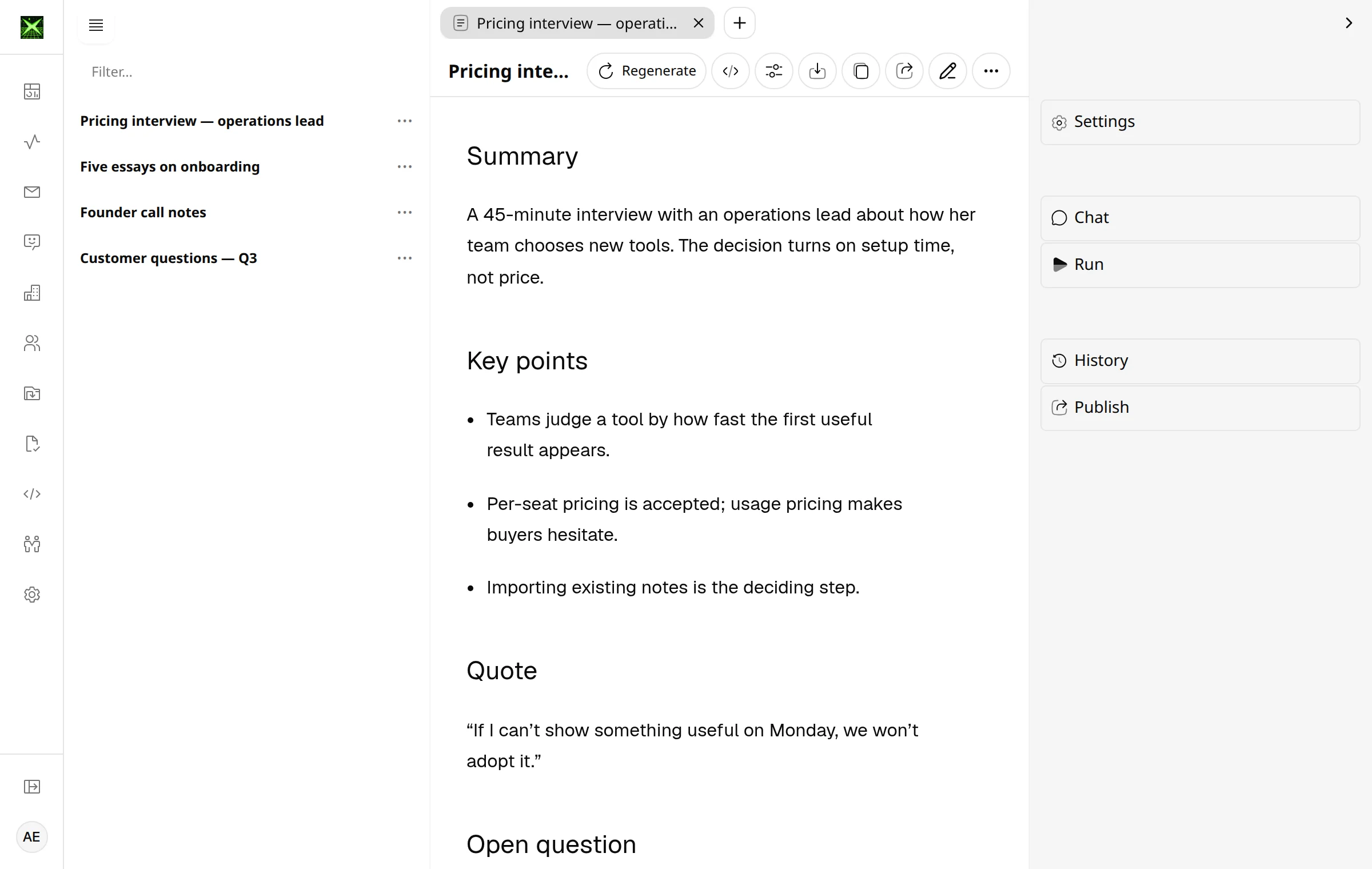Viewport: 1372px width, 869px height.
Task: Click the code view toolbar icon
Action: click(x=731, y=71)
